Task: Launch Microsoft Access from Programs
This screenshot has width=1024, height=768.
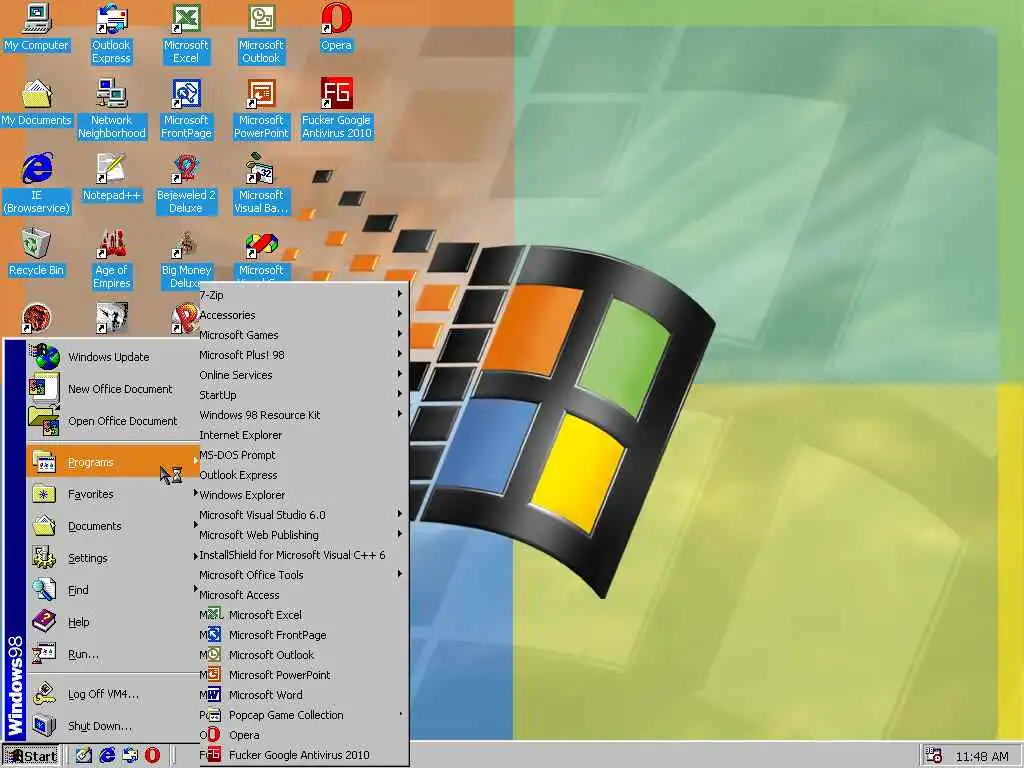Action: [303, 595]
